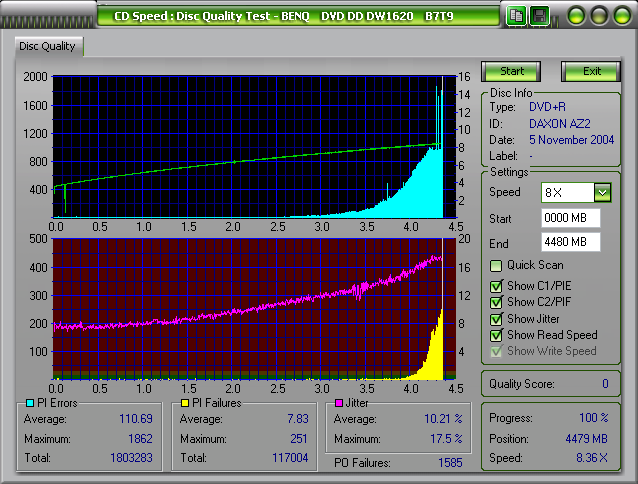Click the Jitter Maximum value 17.5 %
Viewport: 638px width, 484px height.
point(446,439)
